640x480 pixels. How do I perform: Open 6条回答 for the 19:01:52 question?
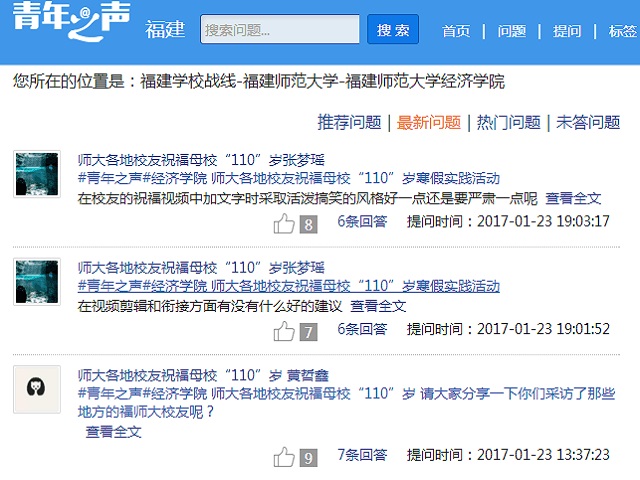tap(362, 329)
